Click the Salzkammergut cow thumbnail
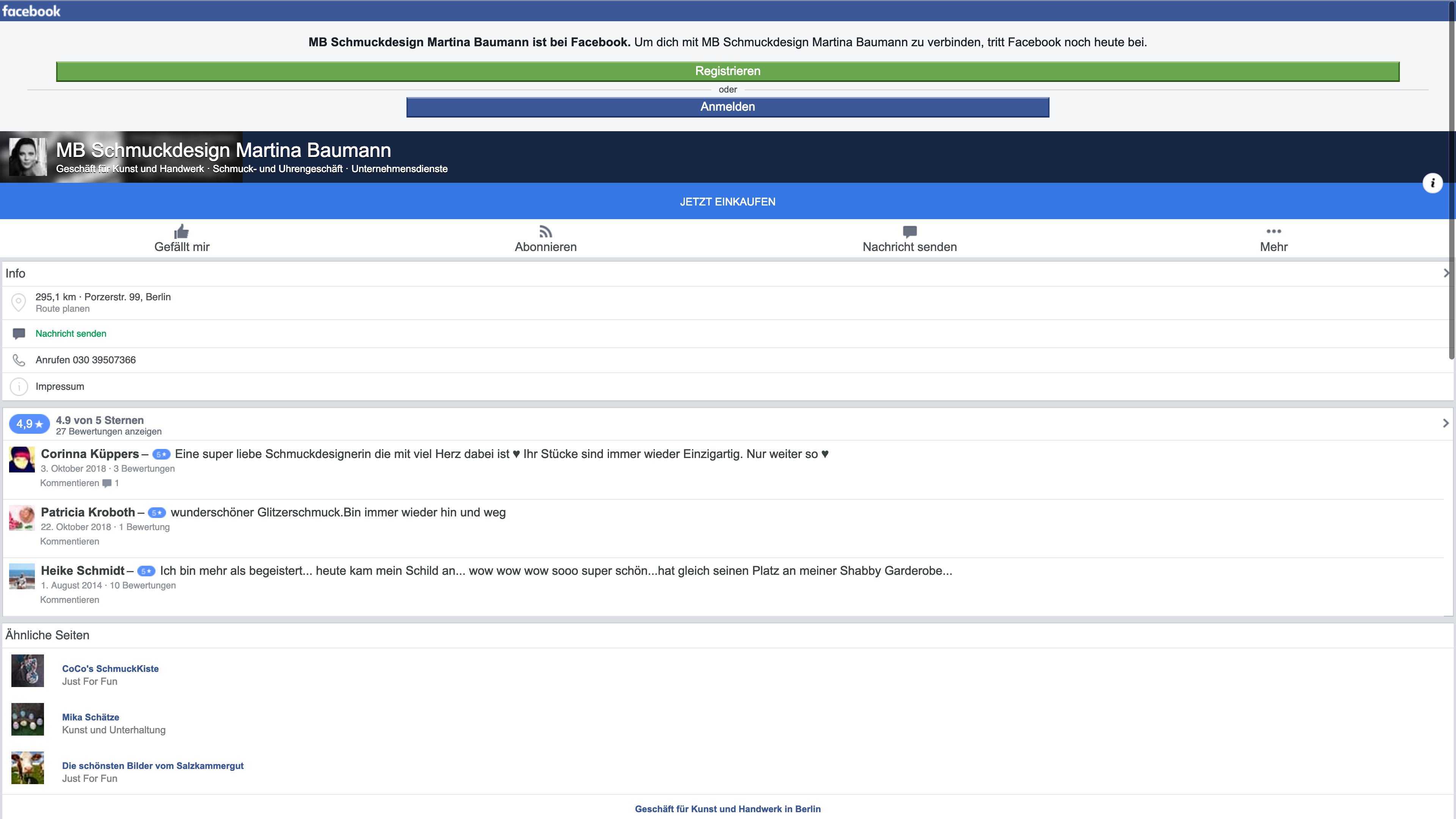The height and width of the screenshot is (819, 1456). click(28, 768)
